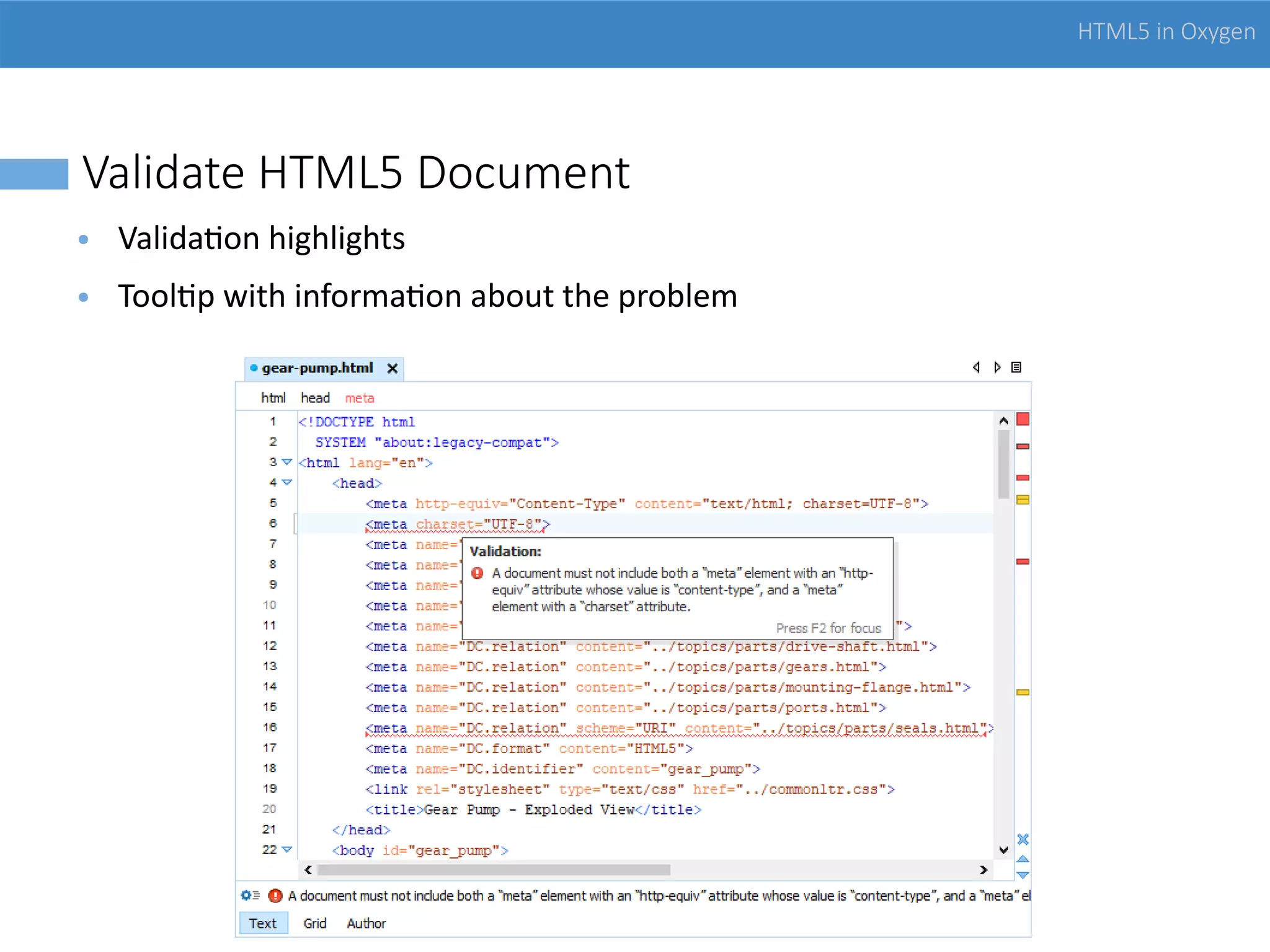Collapse the html element fold on line 3
1270x952 pixels.
point(286,462)
